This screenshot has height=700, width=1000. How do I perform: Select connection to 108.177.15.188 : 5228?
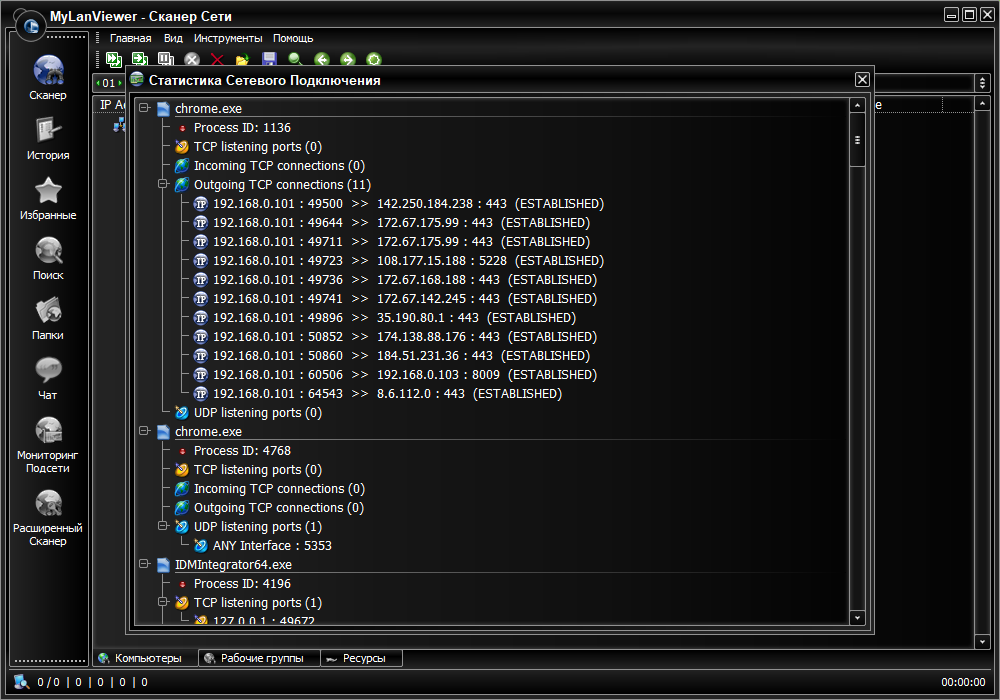[408, 261]
